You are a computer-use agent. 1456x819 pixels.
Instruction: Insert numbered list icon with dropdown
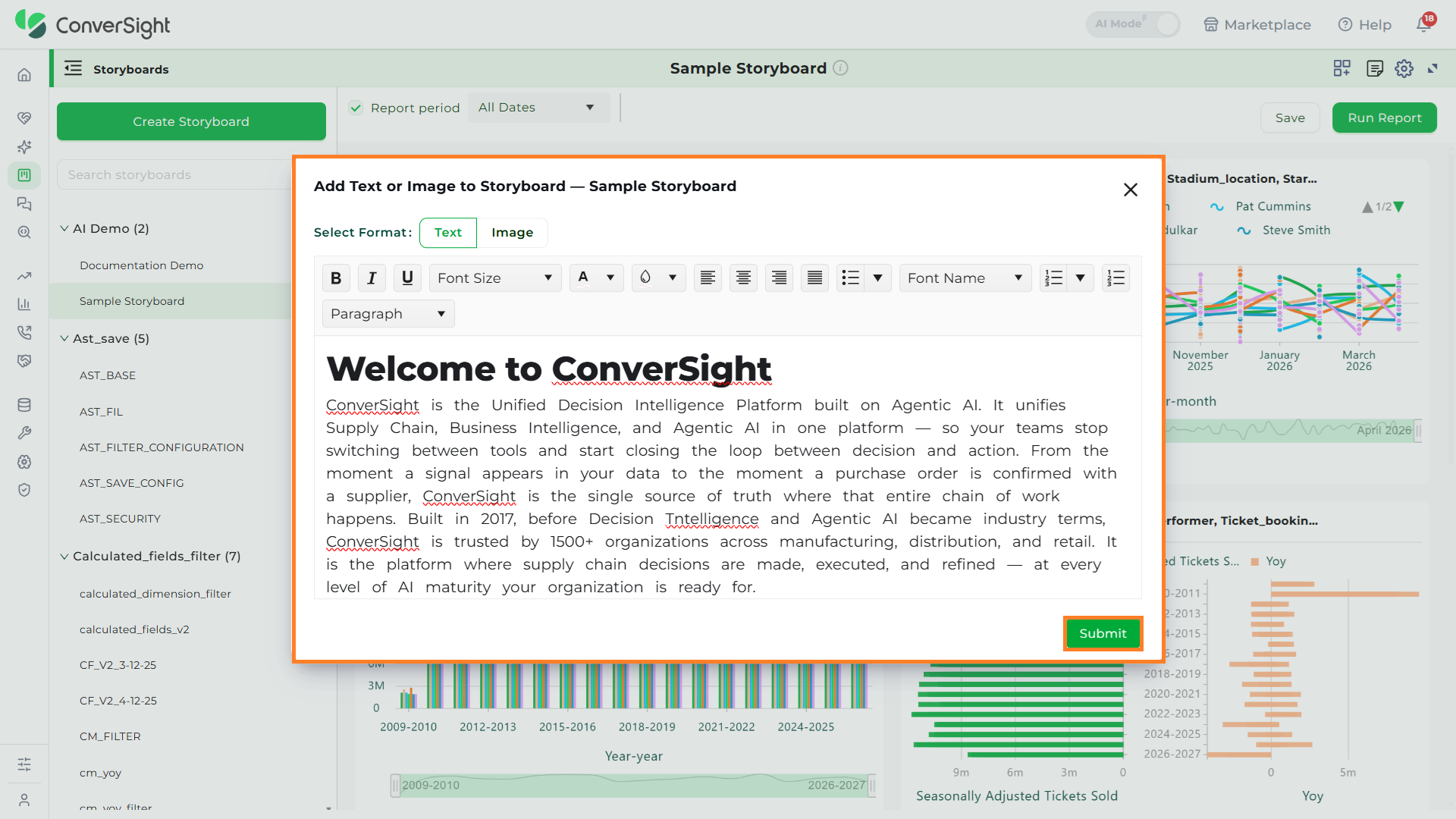click(1053, 278)
